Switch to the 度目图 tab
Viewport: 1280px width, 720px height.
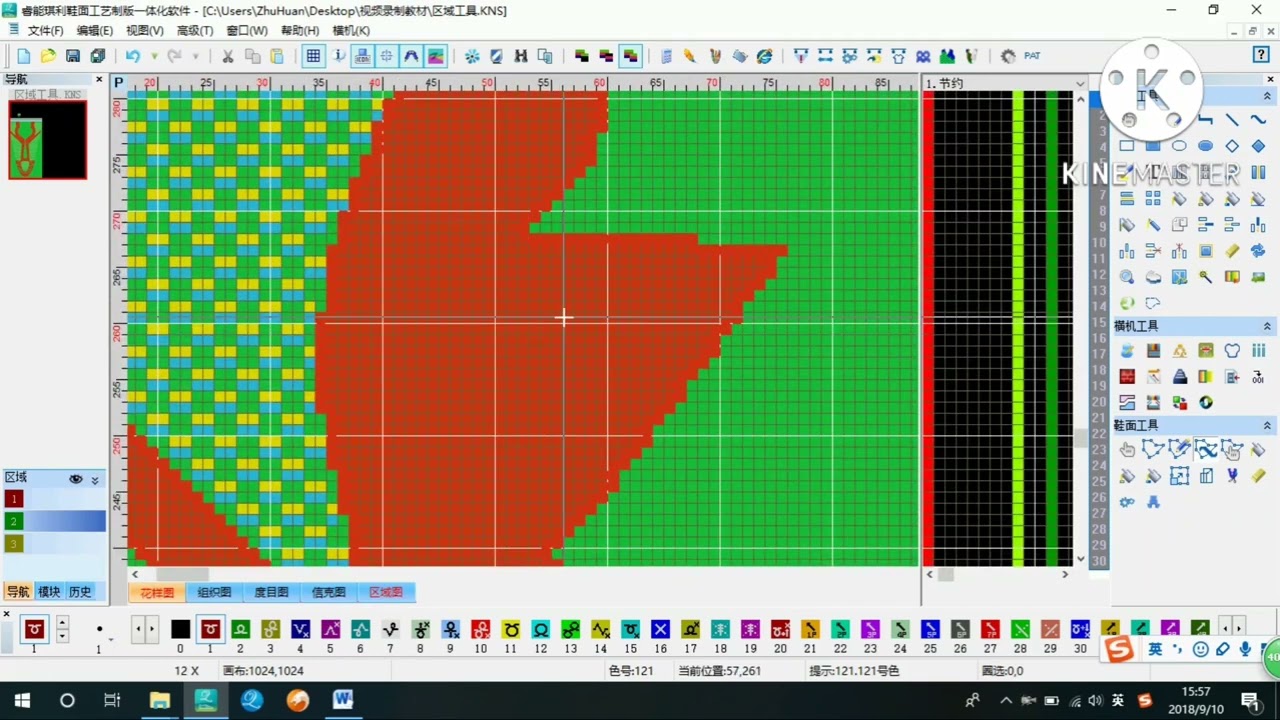[271, 592]
